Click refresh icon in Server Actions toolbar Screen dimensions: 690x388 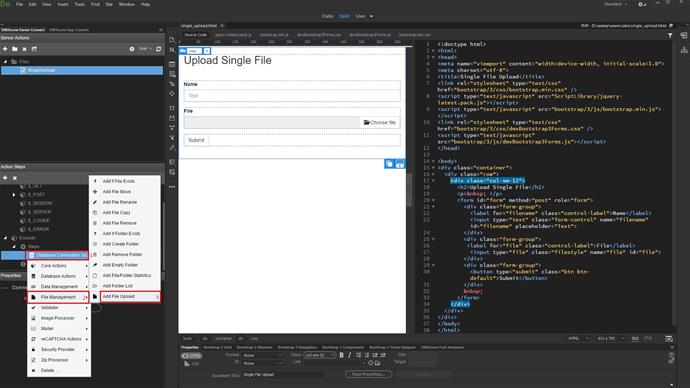[158, 49]
